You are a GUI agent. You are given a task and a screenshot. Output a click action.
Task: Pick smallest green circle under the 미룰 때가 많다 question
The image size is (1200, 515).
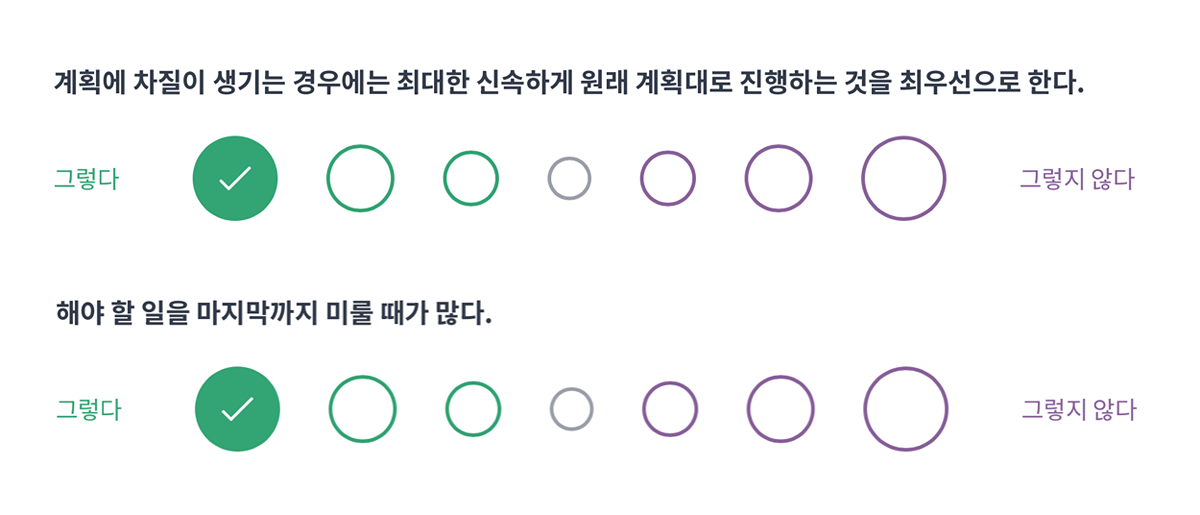tap(473, 409)
